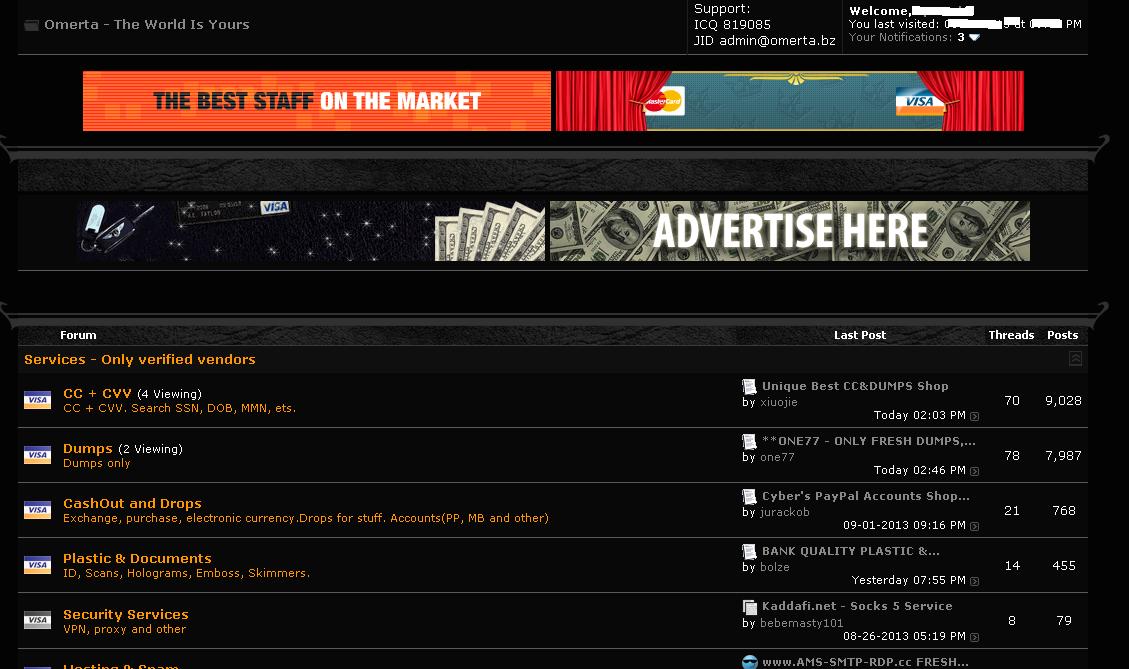Screen dimensions: 1129x669
Task: Click the (2 Viewing) text beside Dumps
Action: click(x=150, y=449)
